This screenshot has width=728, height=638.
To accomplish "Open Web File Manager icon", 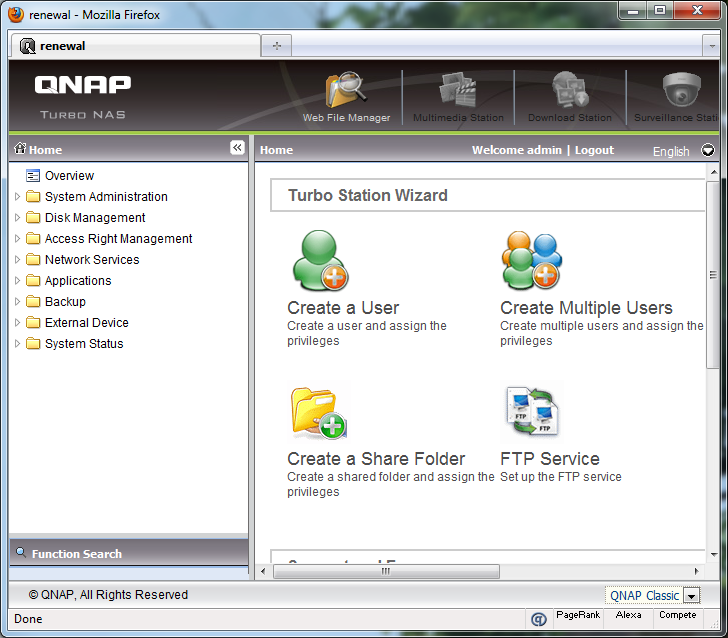I will [346, 92].
